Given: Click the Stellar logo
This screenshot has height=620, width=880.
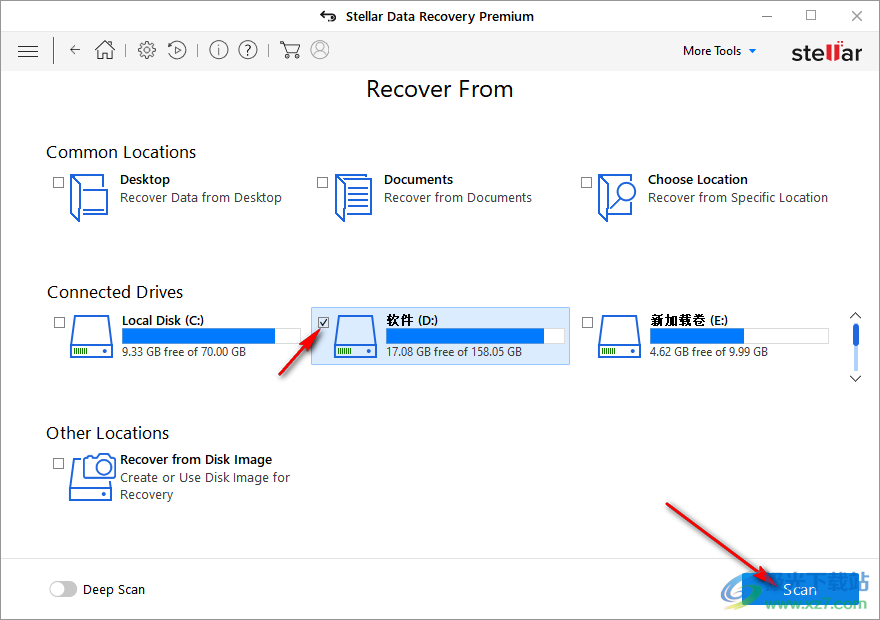Looking at the screenshot, I should click(x=826, y=52).
